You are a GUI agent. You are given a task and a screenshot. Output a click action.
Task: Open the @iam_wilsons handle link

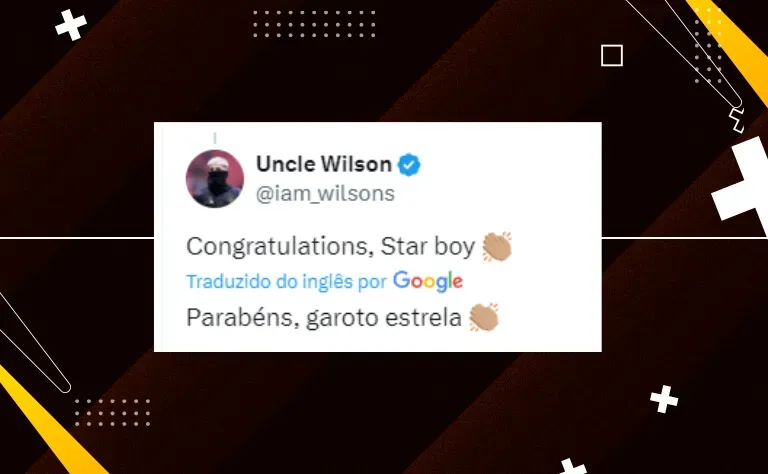point(325,194)
